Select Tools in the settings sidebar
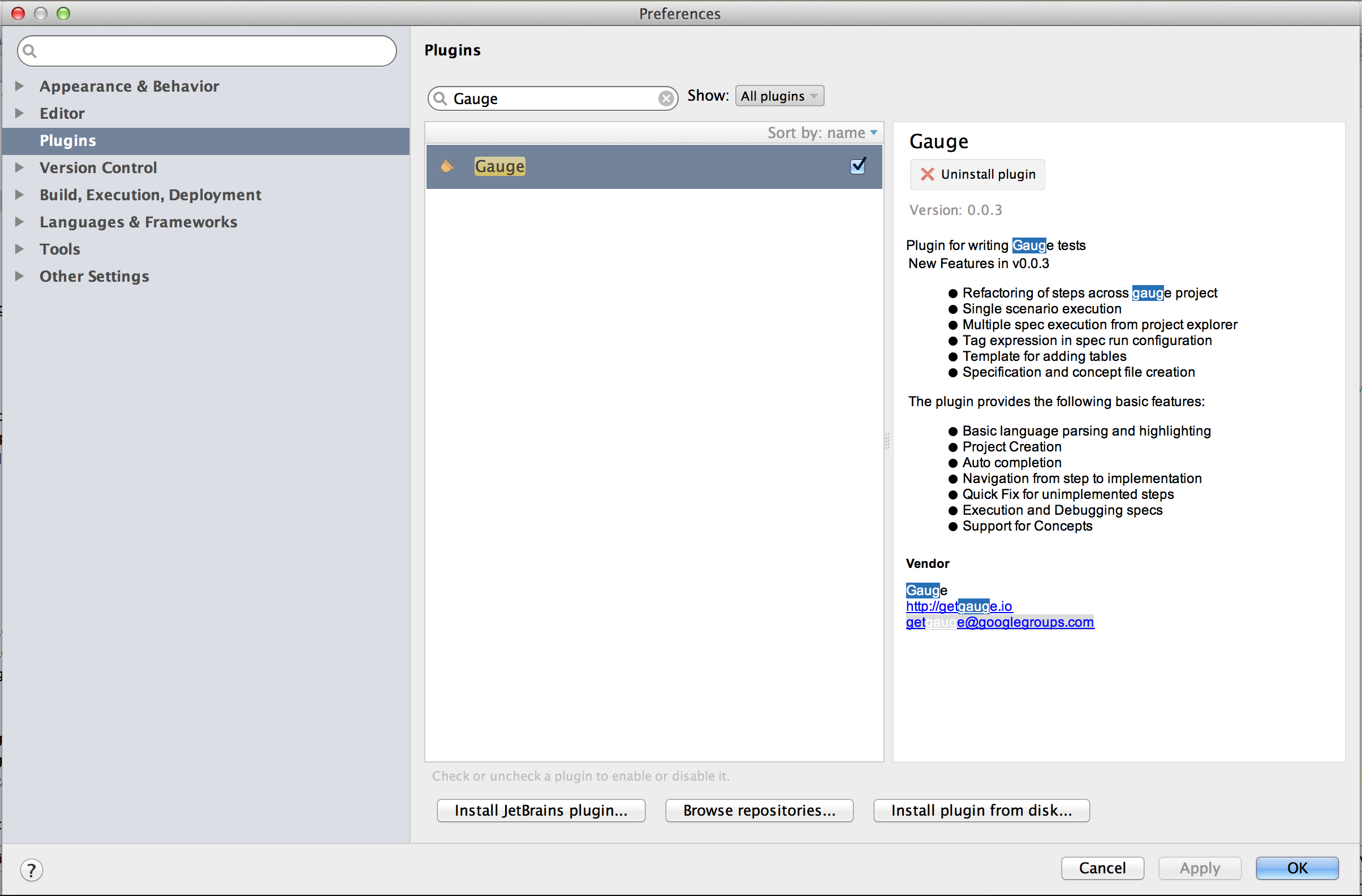1362x896 pixels. tap(59, 249)
